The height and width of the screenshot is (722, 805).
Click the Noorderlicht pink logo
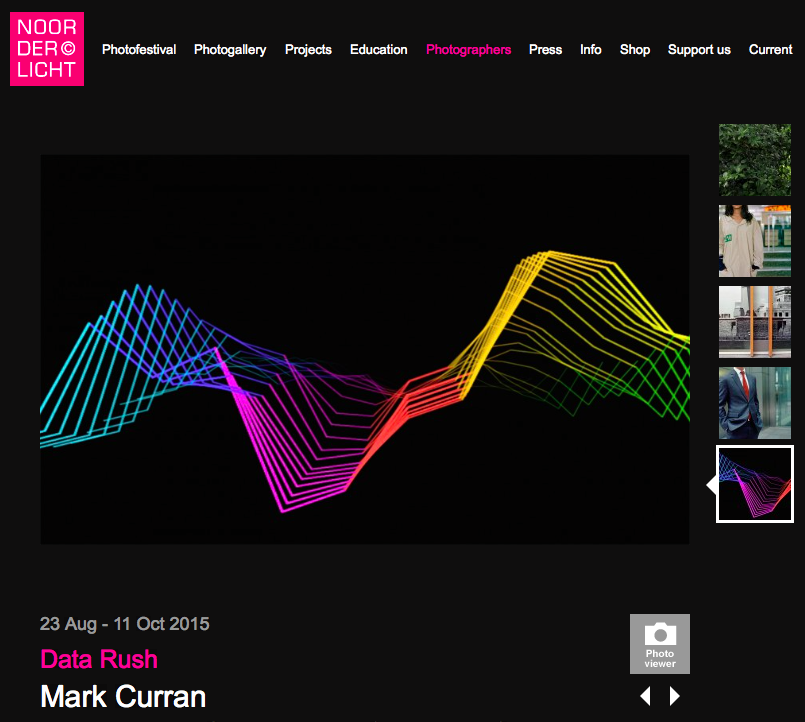pos(47,49)
